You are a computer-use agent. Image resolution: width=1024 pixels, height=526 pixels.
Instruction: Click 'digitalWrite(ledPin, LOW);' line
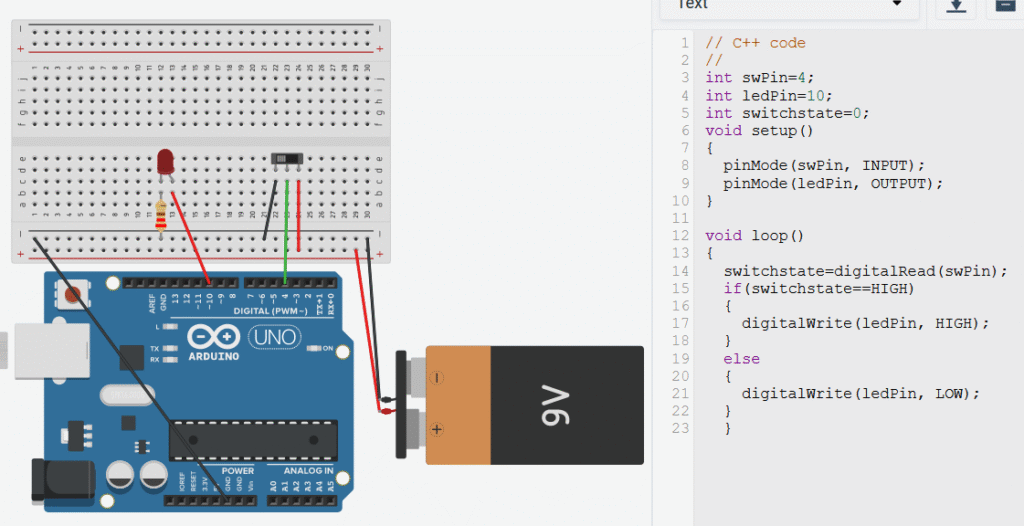point(861,393)
